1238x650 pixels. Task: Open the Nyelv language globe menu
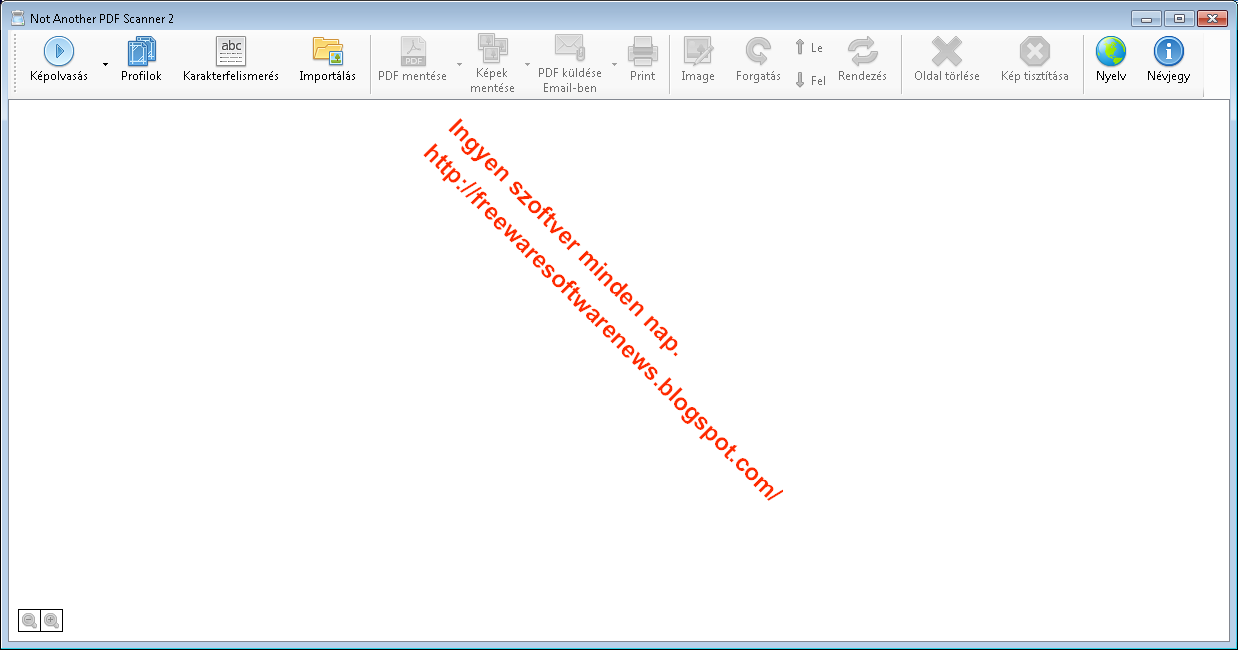pyautogui.click(x=1110, y=61)
